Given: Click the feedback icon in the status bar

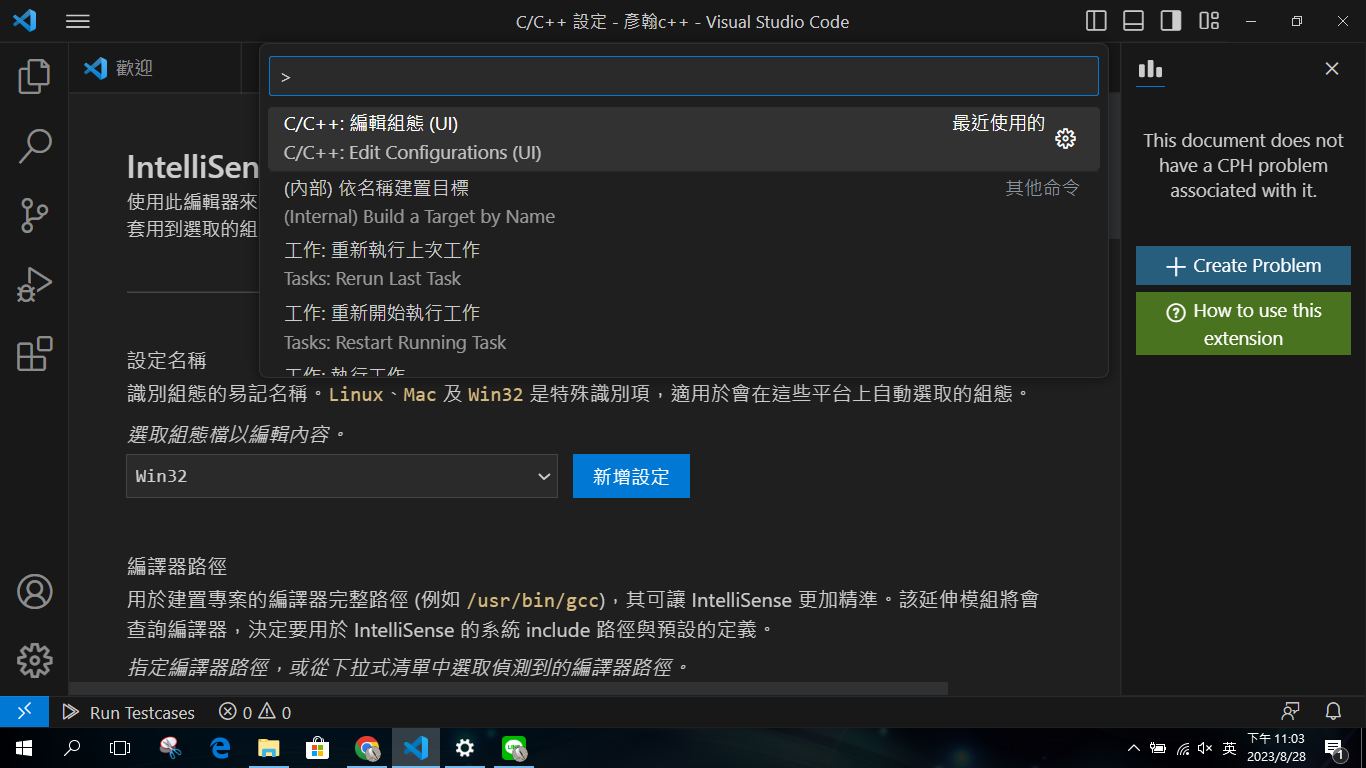Looking at the screenshot, I should pyautogui.click(x=1290, y=712).
